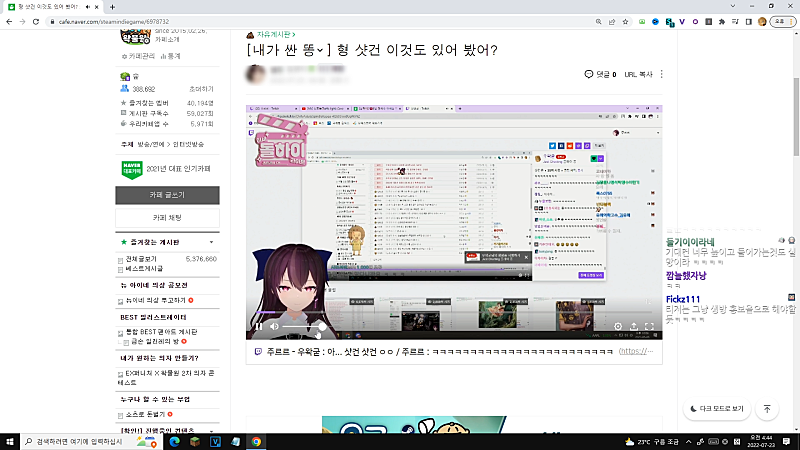
Task: Open the 베스트게시글 board
Action: coord(144,268)
